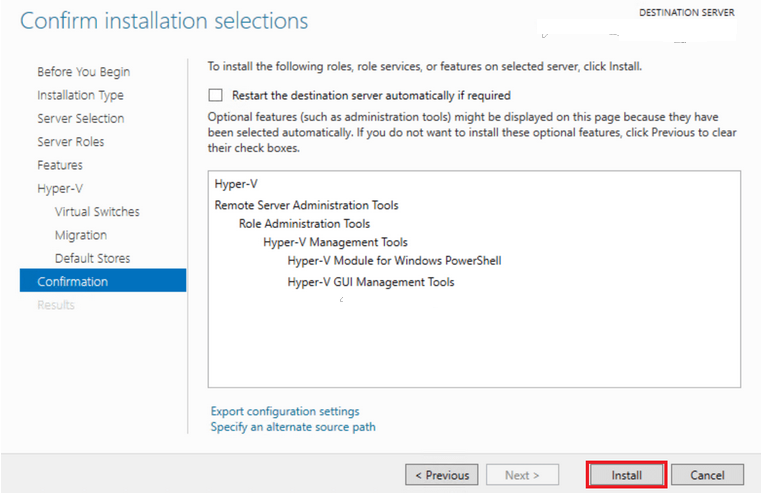
Task: Select Remote Server Administration Tools entry
Action: point(306,205)
